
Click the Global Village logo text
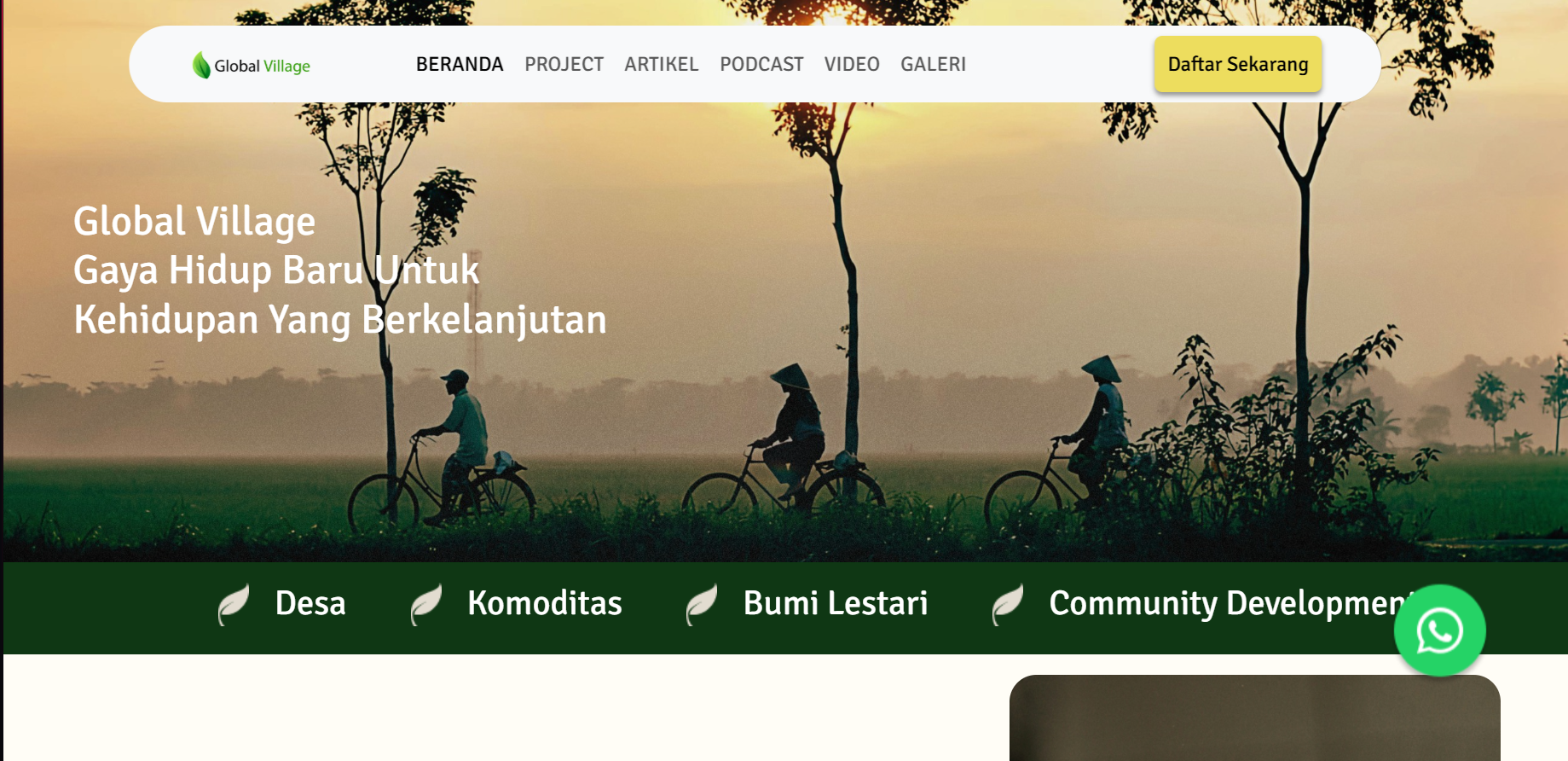tap(262, 66)
